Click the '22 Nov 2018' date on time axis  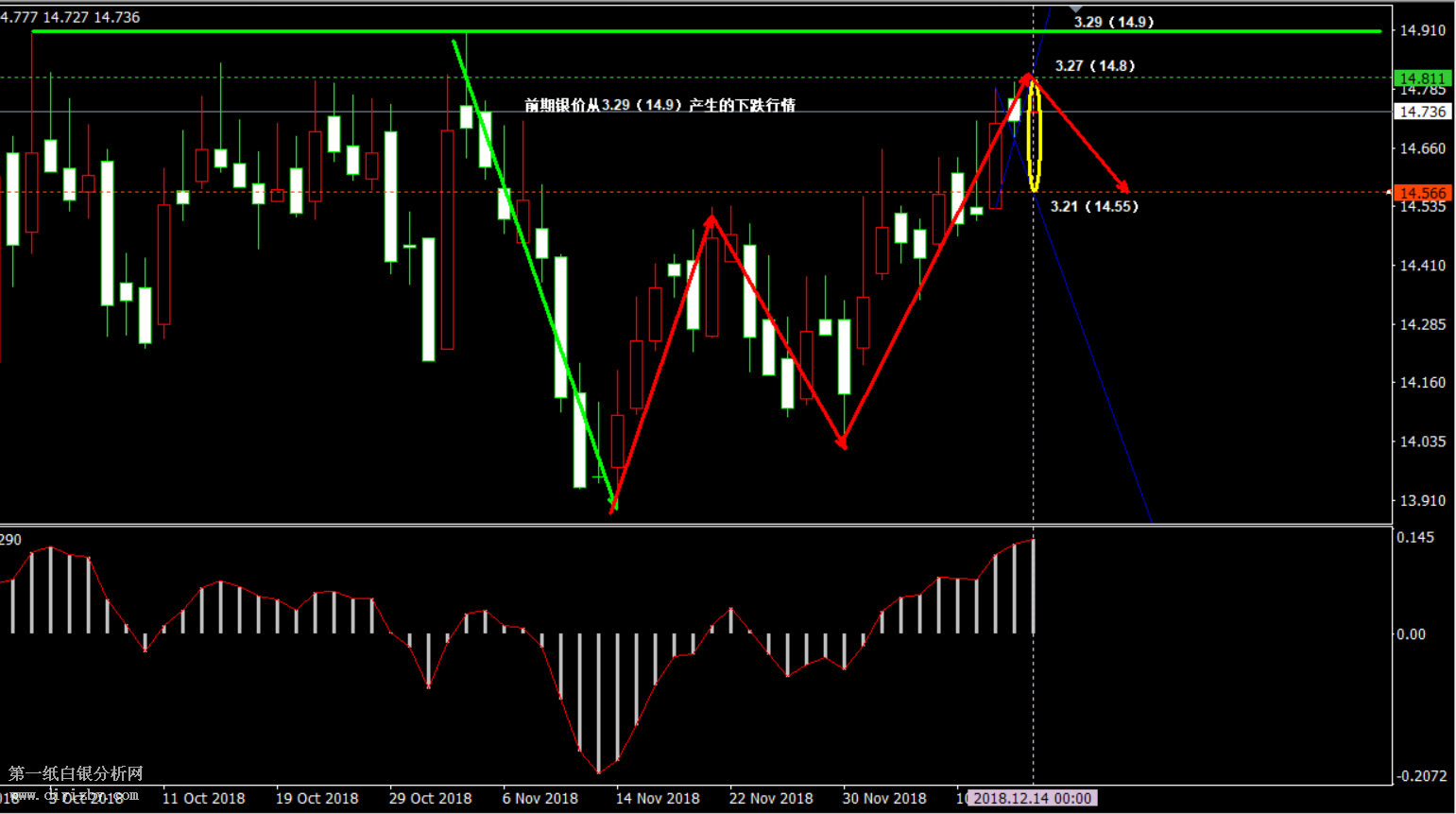[x=771, y=798]
